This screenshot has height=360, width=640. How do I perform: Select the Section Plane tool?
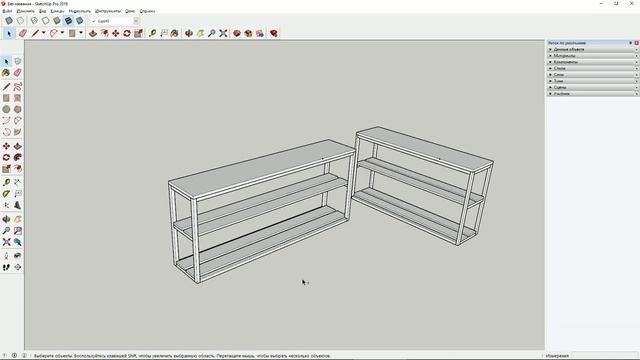click(x=18, y=267)
